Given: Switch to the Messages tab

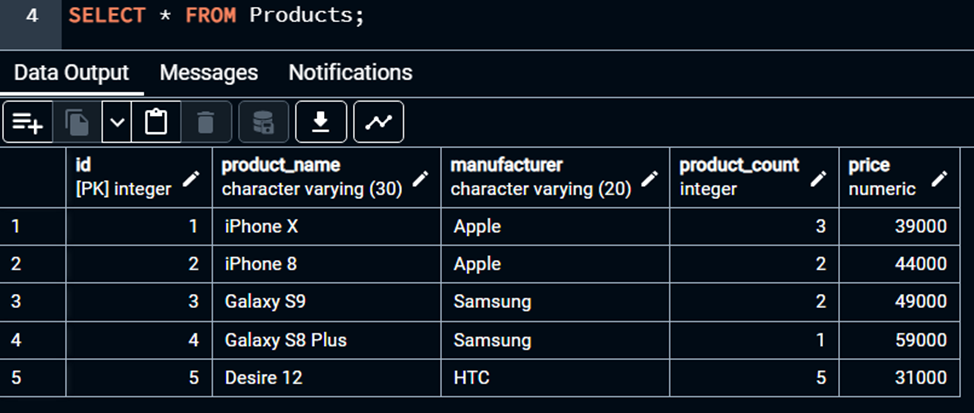Looking at the screenshot, I should [208, 73].
